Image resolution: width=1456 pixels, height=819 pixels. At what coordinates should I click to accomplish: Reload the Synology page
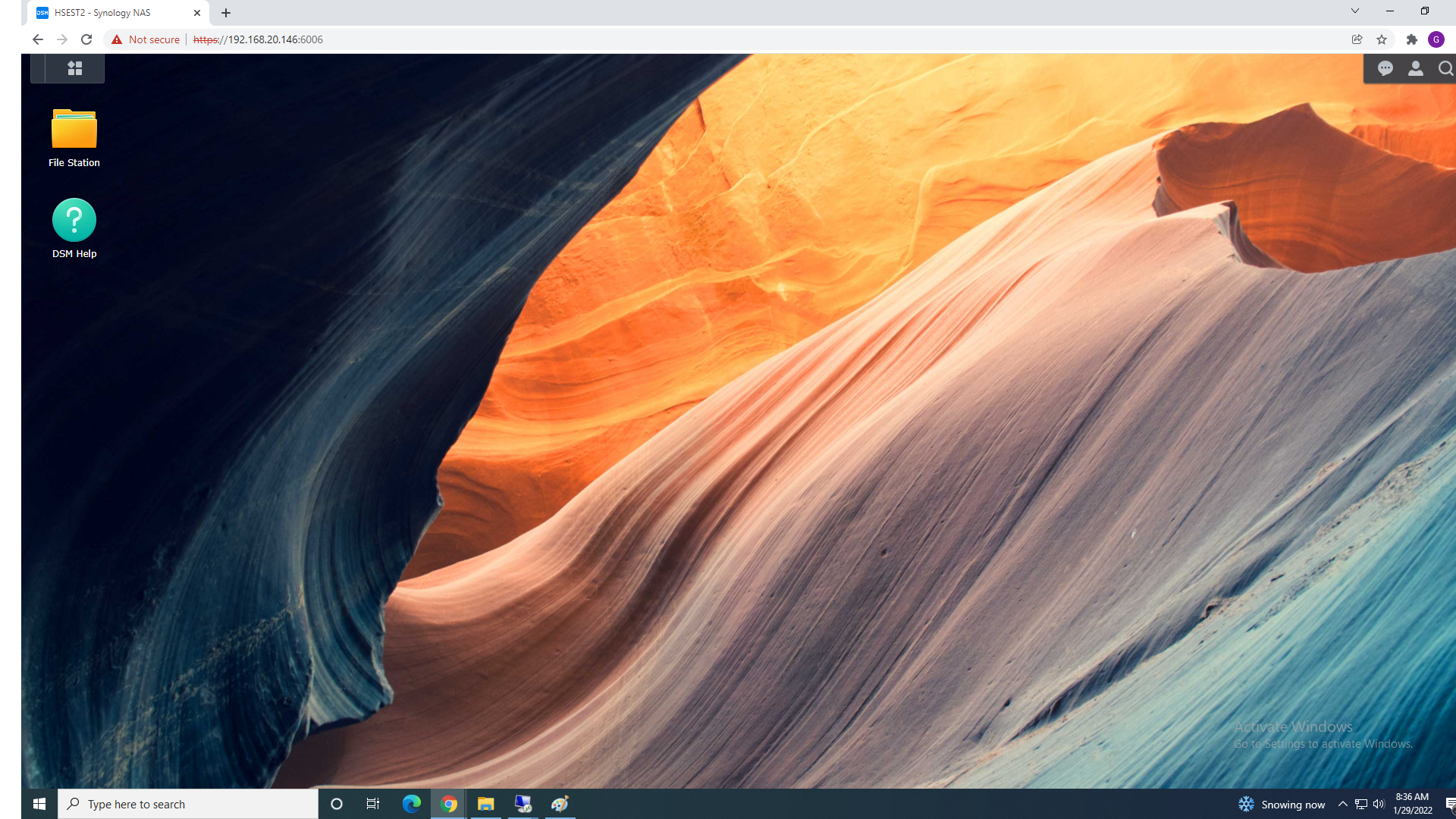point(86,39)
